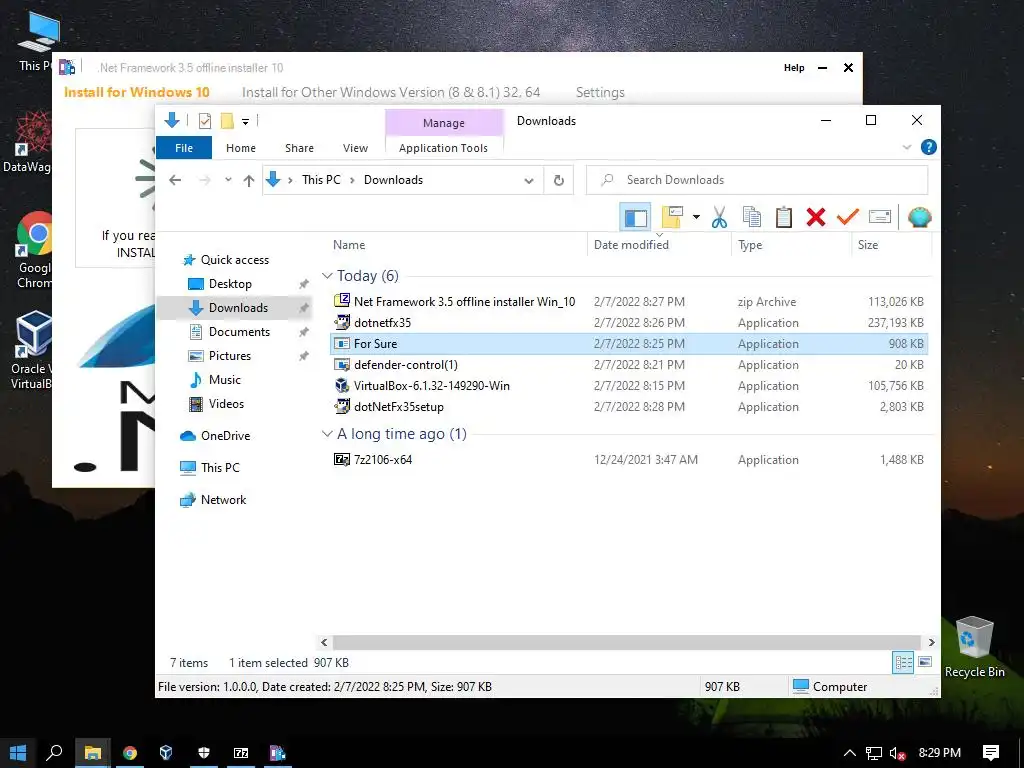The width and height of the screenshot is (1024, 768).
Task: Select Desktop in Quick access
Action: (230, 284)
